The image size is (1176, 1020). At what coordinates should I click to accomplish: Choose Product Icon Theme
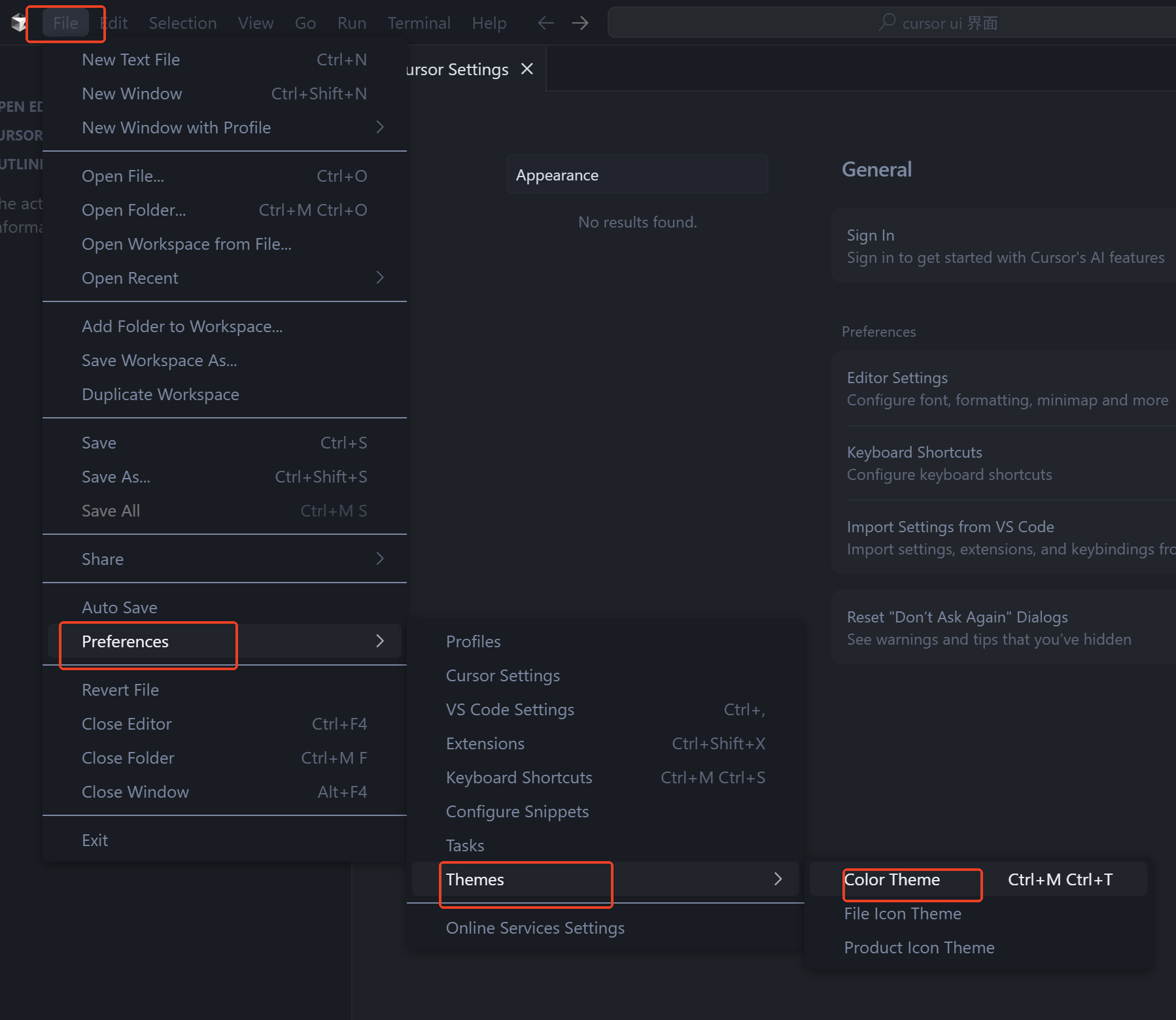[978, 947]
